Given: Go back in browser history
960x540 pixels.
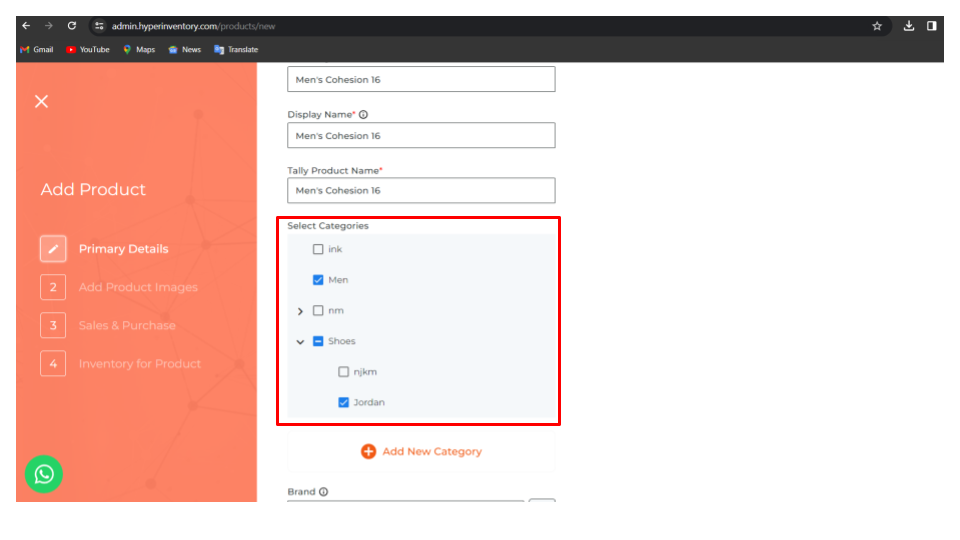Looking at the screenshot, I should (x=26, y=26).
